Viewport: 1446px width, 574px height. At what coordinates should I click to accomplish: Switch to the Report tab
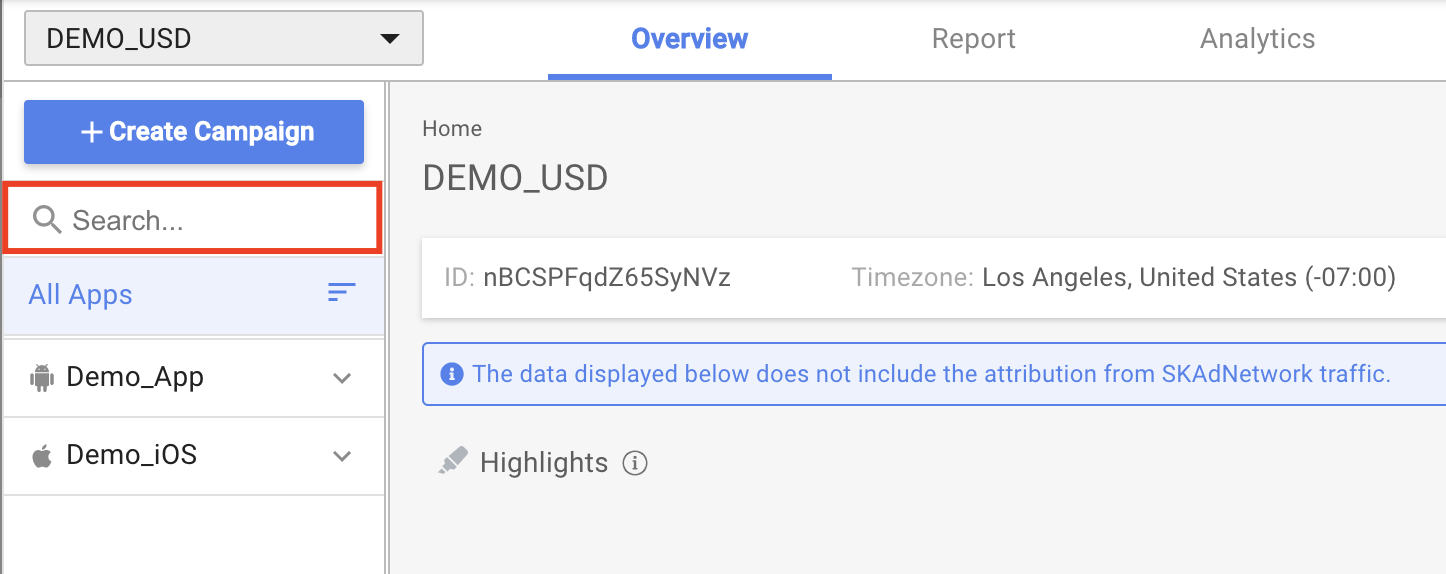coord(973,39)
